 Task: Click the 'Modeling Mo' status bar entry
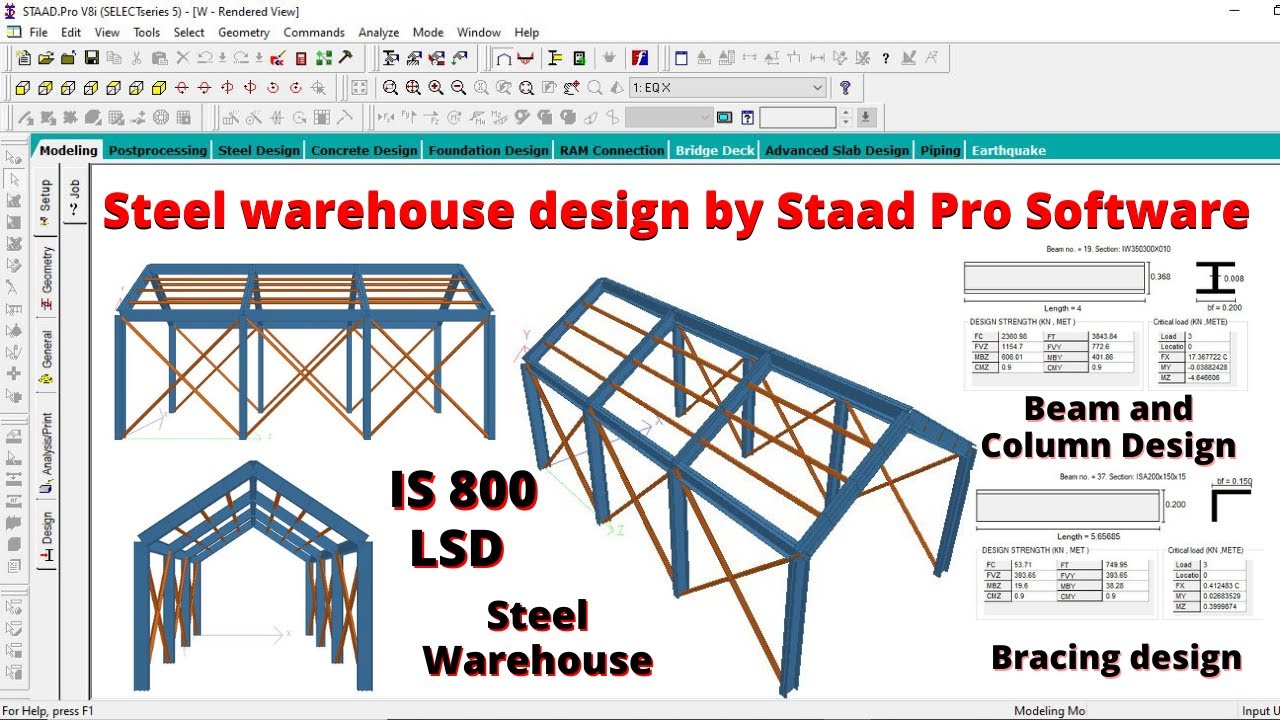pyautogui.click(x=1050, y=711)
